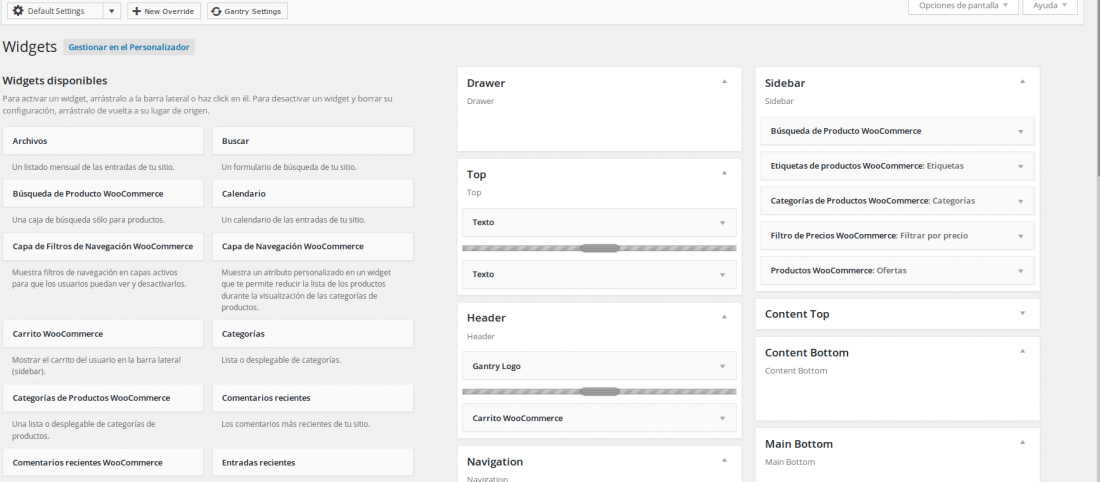Collapse the Top widget area
Screen dimensions: 1100x482
coord(724,173)
